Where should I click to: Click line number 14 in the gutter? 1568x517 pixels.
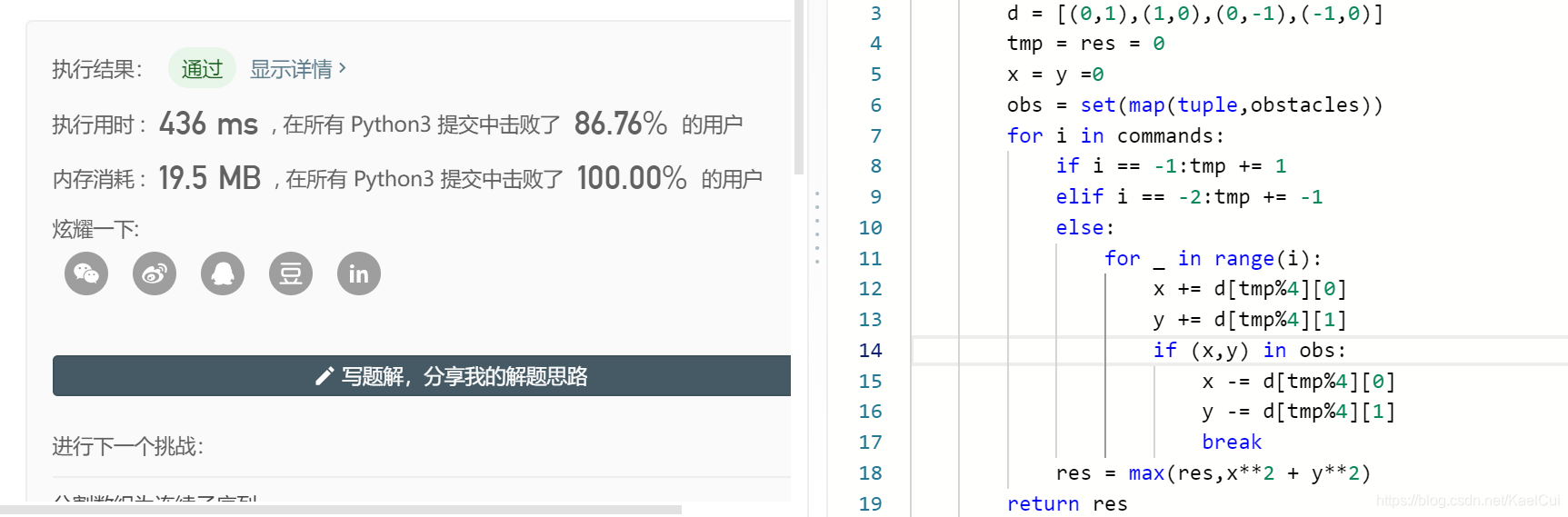coord(870,350)
